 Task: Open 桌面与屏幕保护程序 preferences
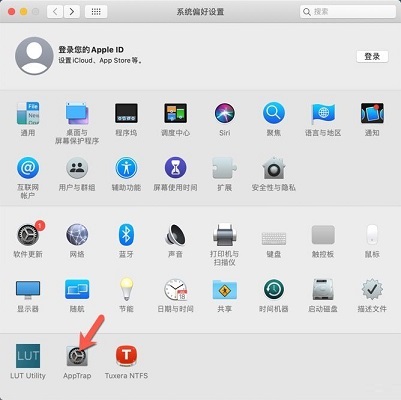click(77, 113)
